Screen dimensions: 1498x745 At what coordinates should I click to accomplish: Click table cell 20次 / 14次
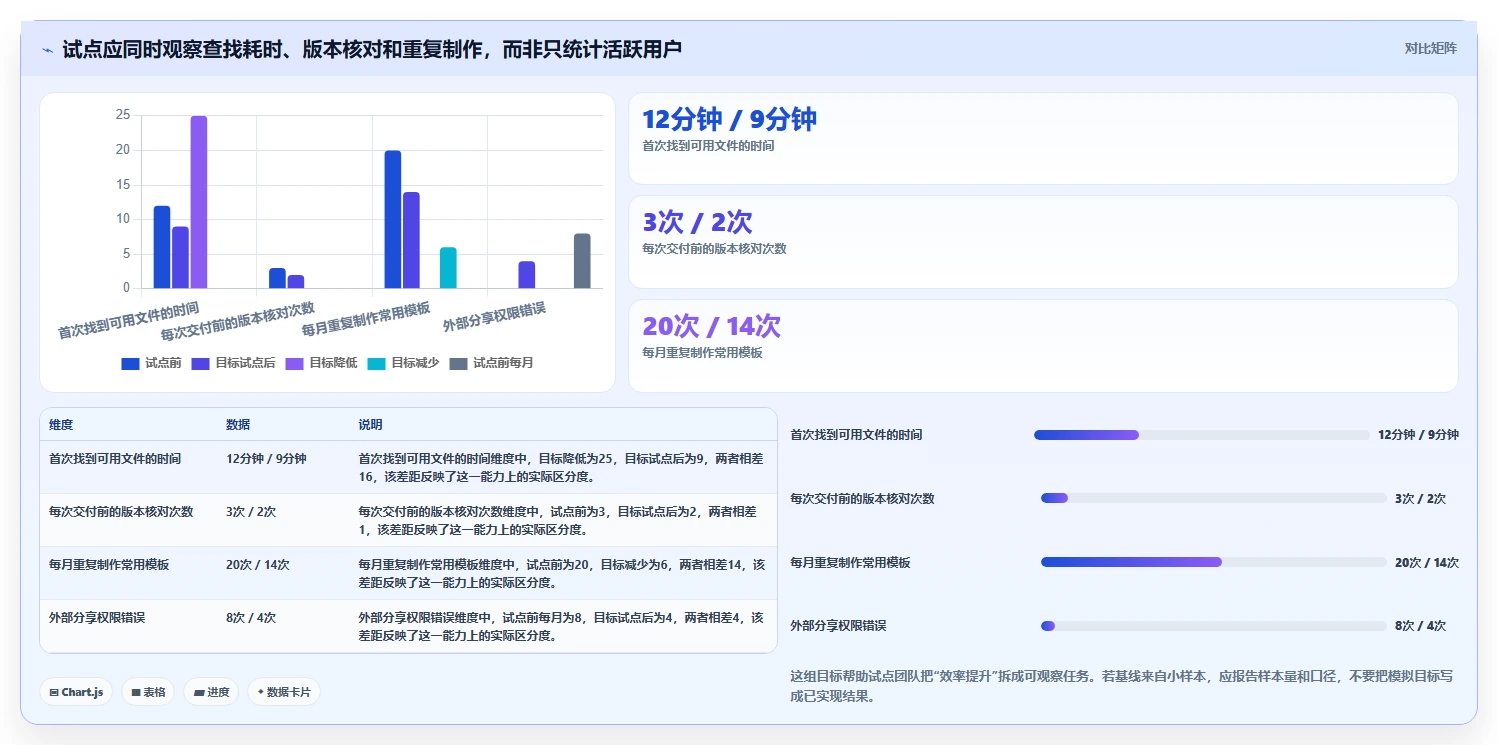(258, 565)
